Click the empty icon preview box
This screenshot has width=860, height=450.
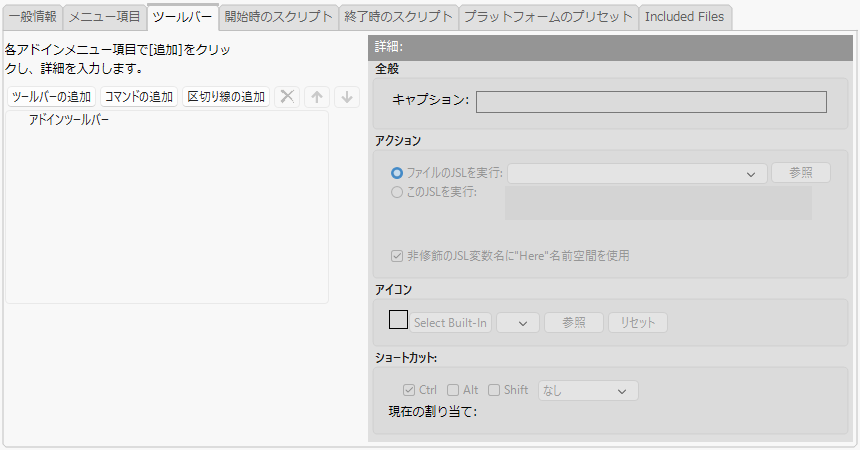[x=398, y=319]
